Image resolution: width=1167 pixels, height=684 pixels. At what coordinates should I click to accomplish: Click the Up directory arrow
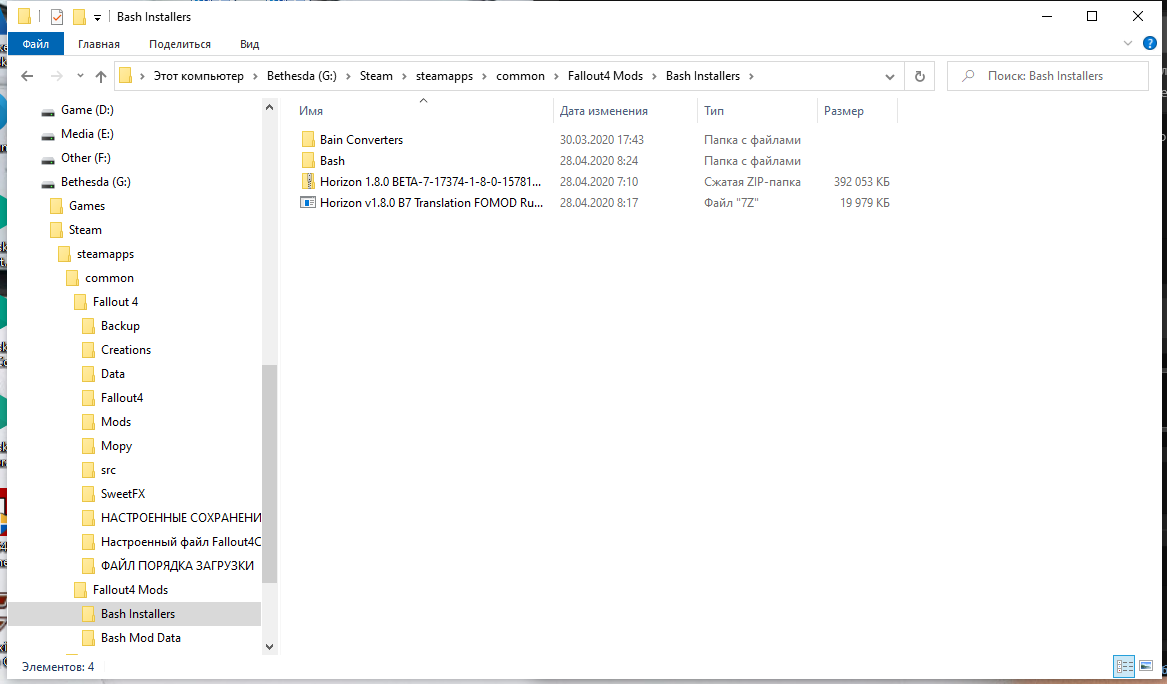point(101,76)
